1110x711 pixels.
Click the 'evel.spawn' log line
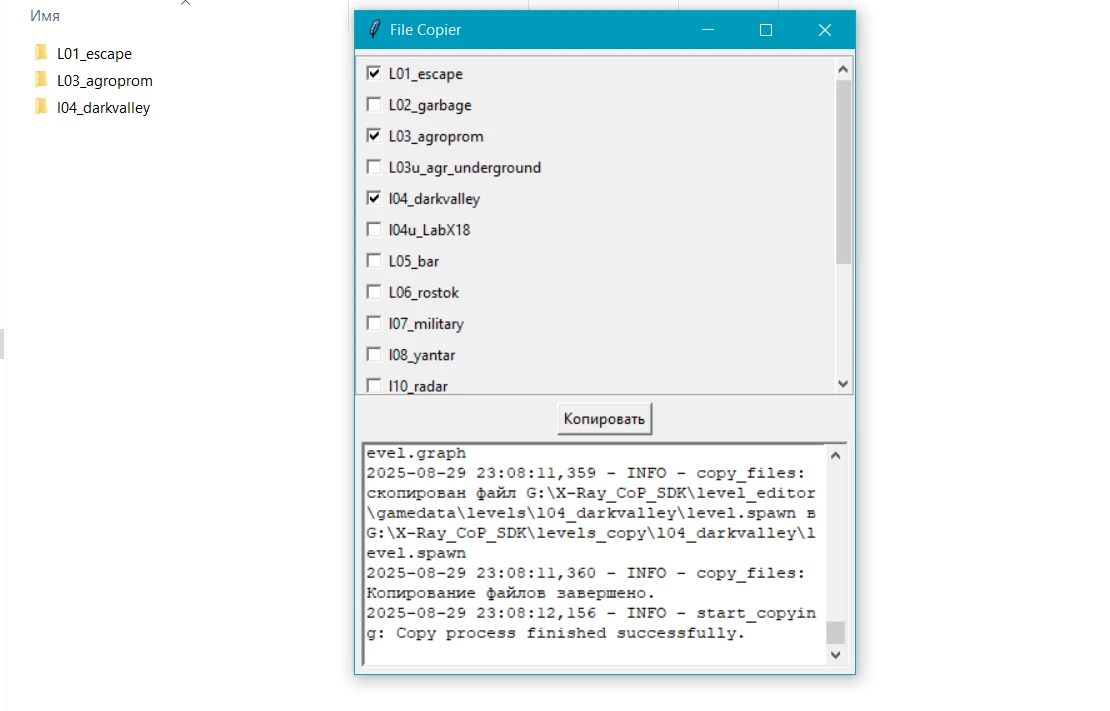point(416,553)
